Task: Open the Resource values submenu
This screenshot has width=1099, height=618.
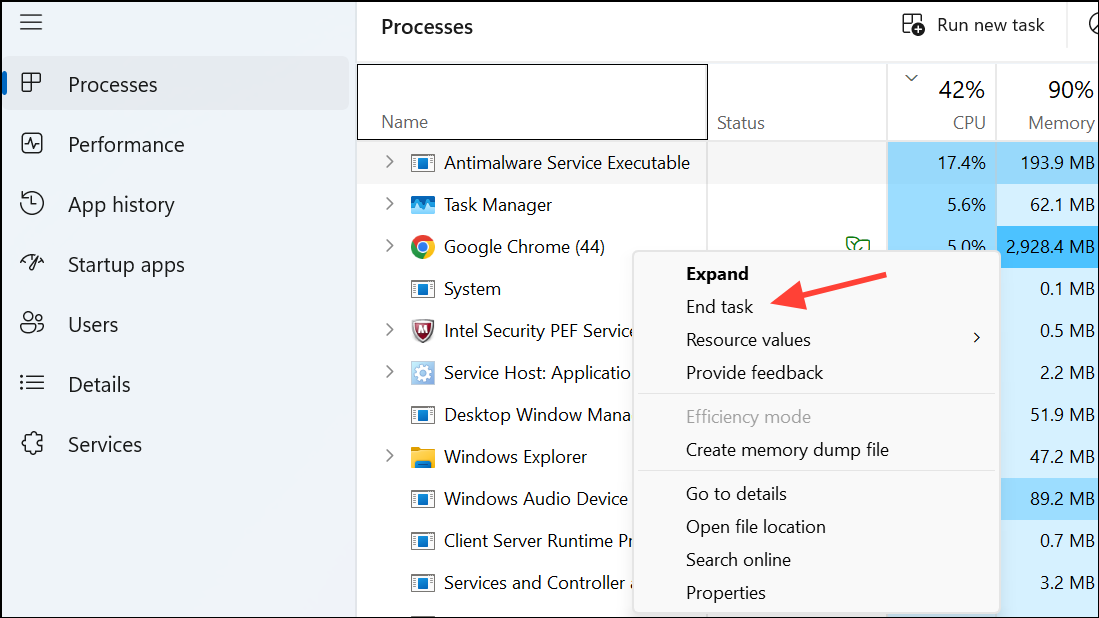Action: pos(748,339)
